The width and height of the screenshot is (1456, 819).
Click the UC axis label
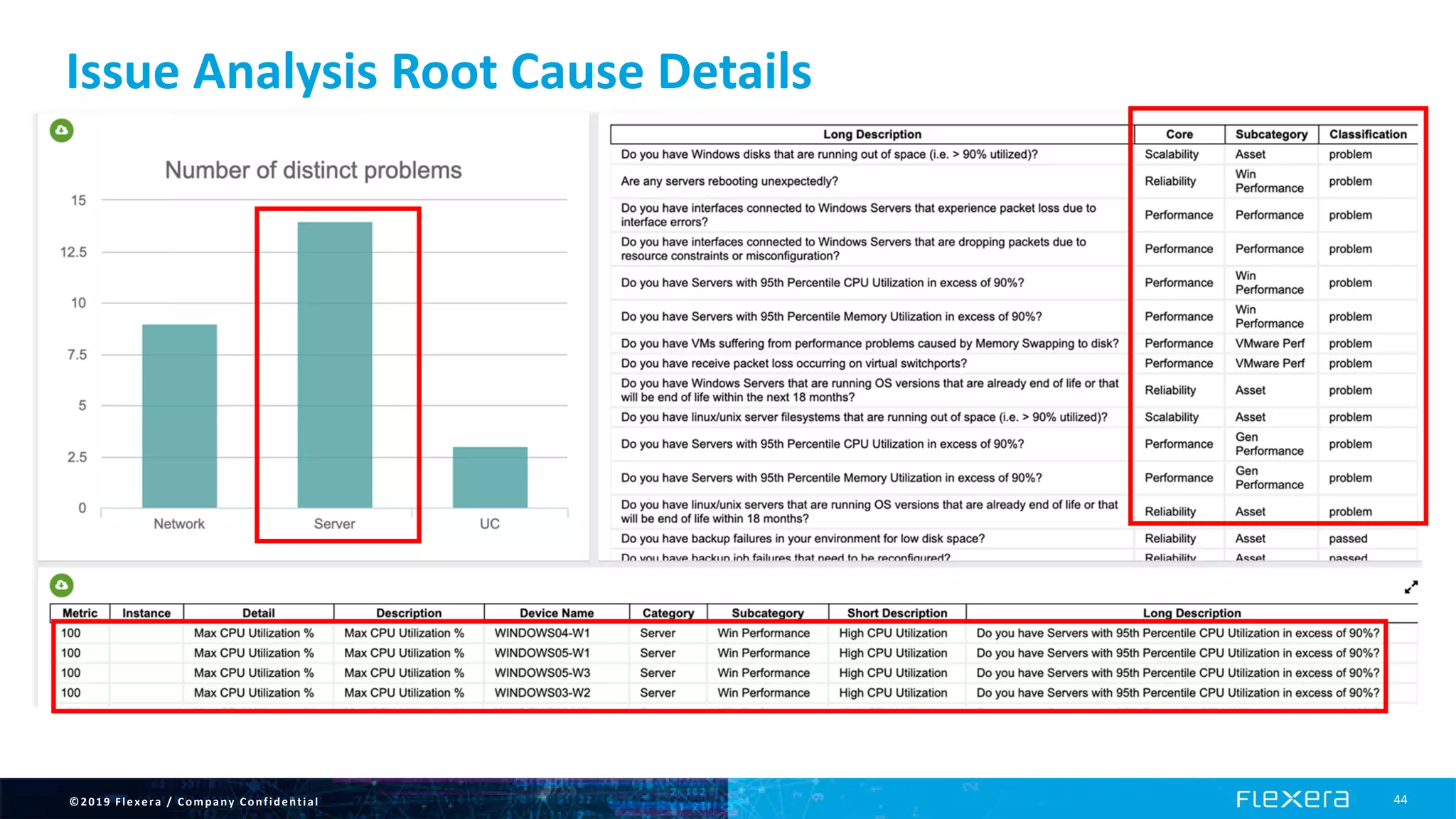490,524
